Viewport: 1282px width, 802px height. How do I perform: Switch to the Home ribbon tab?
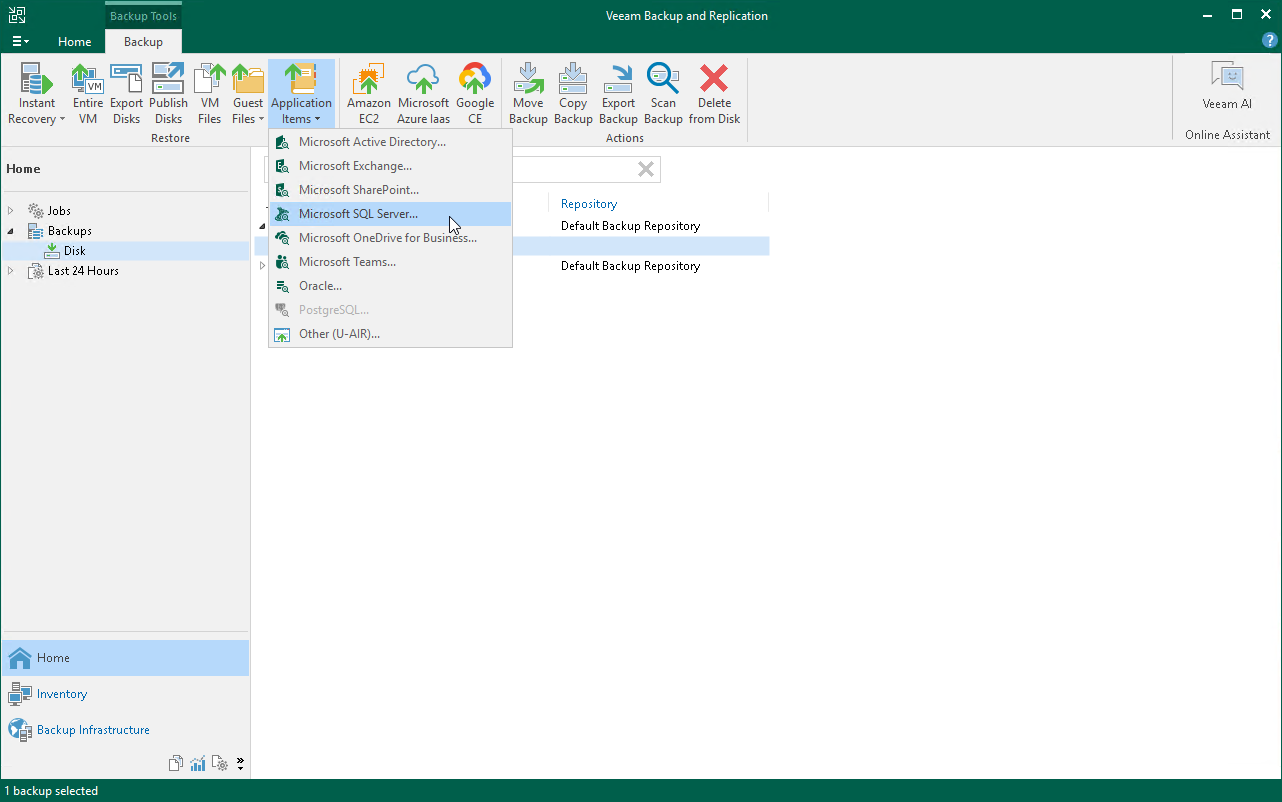coord(75,42)
